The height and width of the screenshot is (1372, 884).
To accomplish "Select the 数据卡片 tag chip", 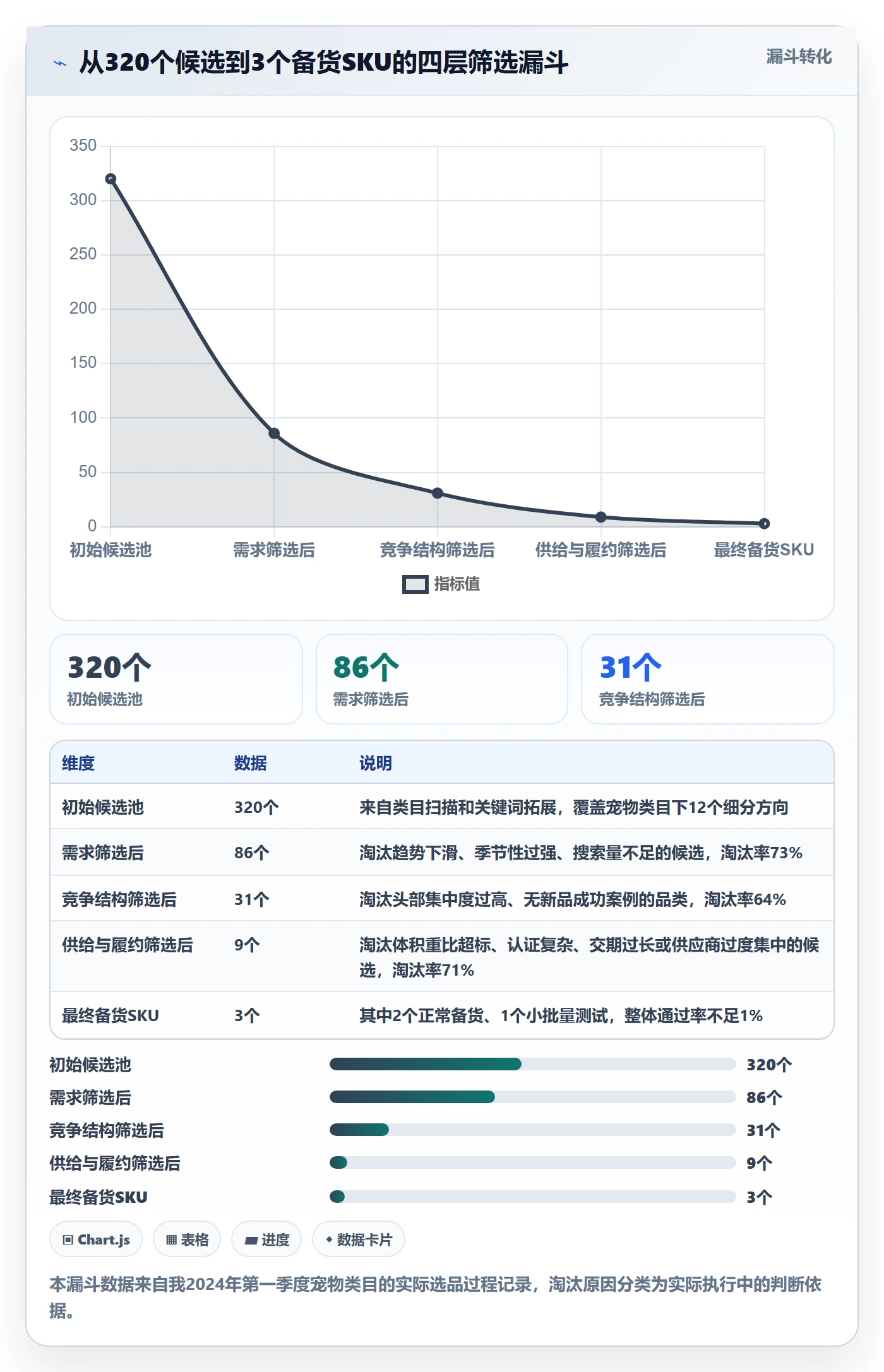I will coord(359,1239).
